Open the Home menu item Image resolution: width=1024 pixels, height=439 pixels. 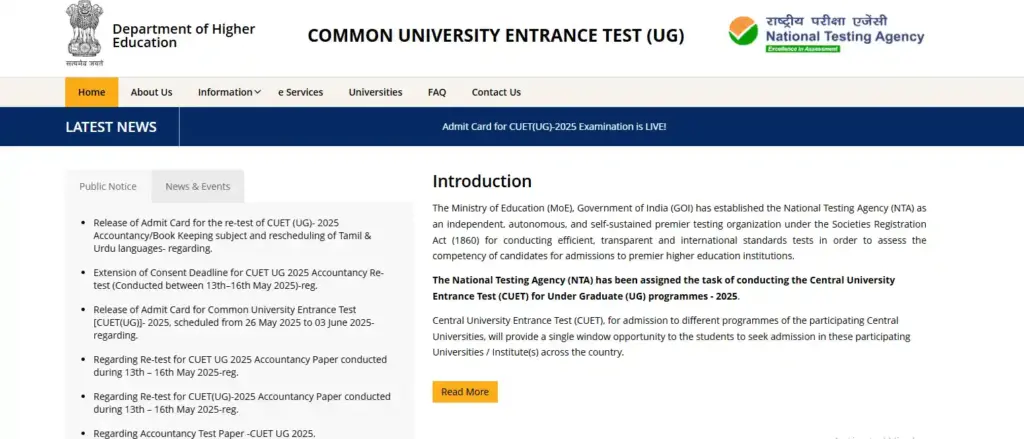click(91, 92)
